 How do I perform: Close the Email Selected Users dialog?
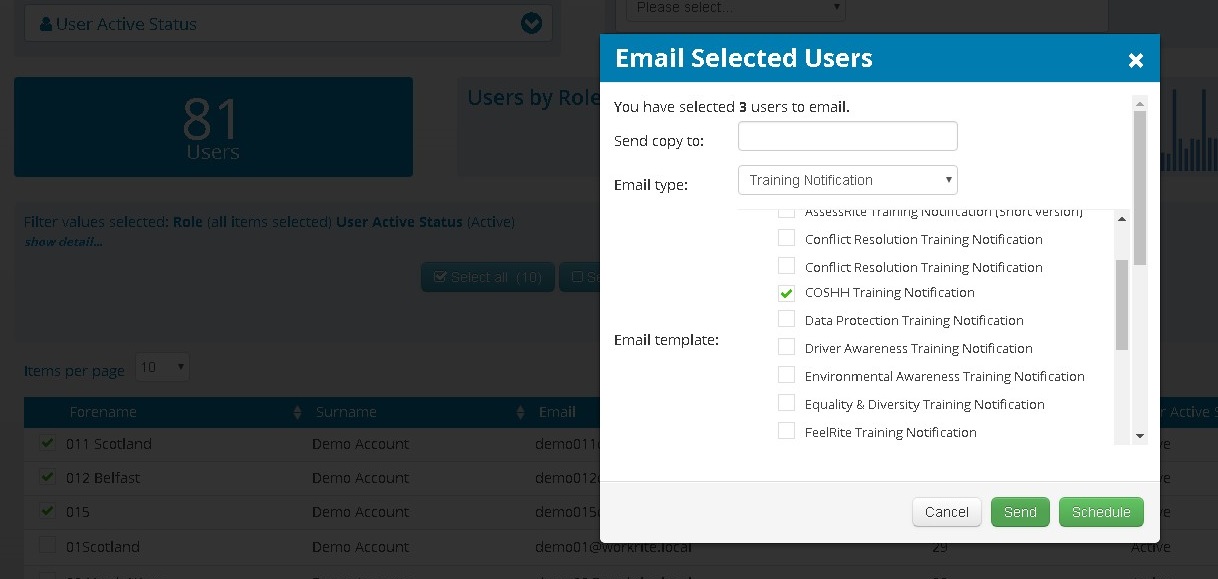[x=1135, y=61]
